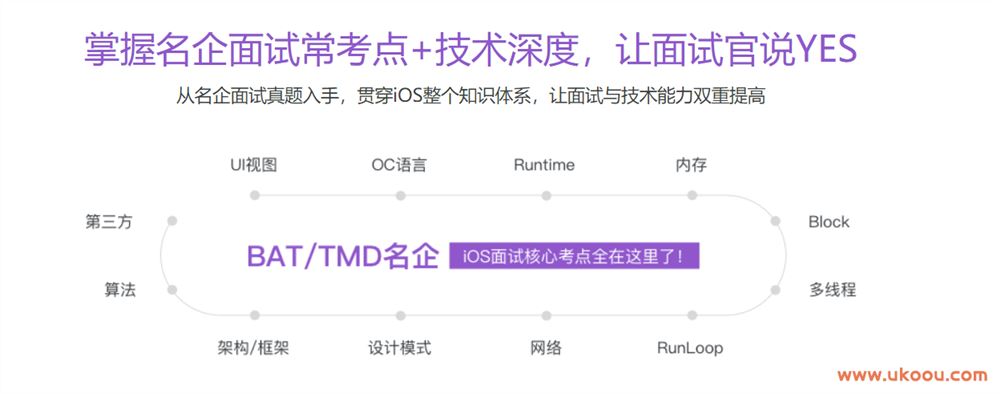Click the node dot beside 'Block'
The image size is (1000, 394).
pyautogui.click(x=775, y=221)
